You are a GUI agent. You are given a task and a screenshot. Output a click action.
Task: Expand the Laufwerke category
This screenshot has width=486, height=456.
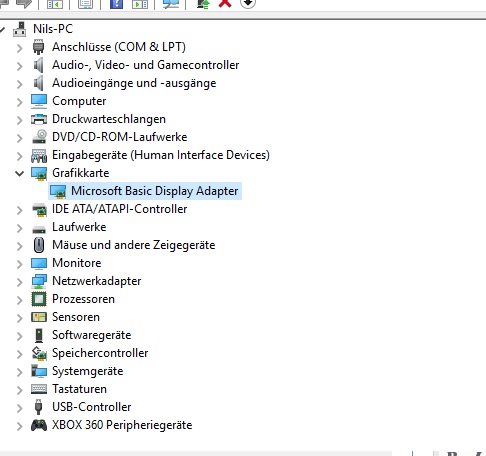pyautogui.click(x=20, y=228)
